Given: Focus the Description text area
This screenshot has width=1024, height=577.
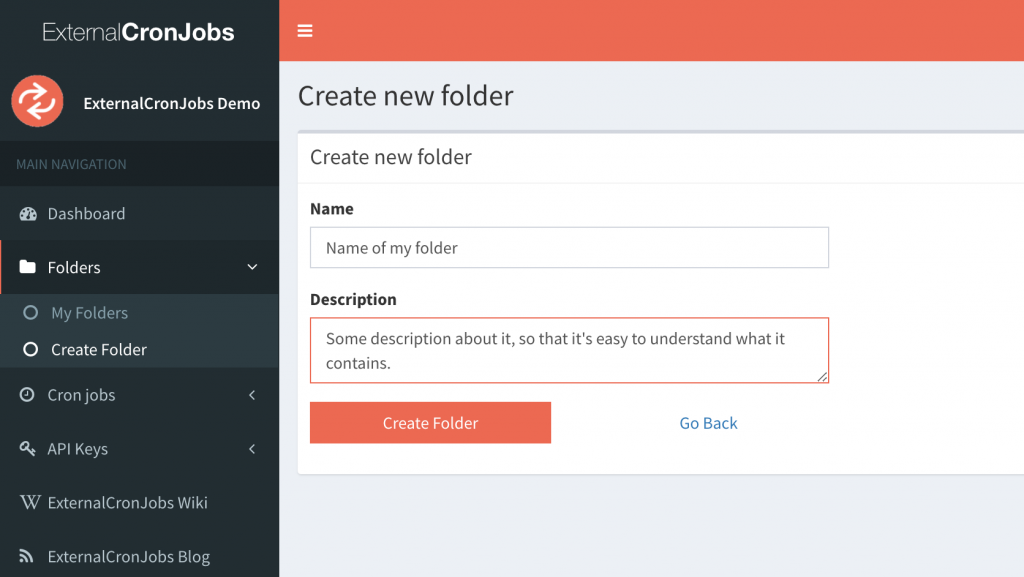Looking at the screenshot, I should [569, 351].
